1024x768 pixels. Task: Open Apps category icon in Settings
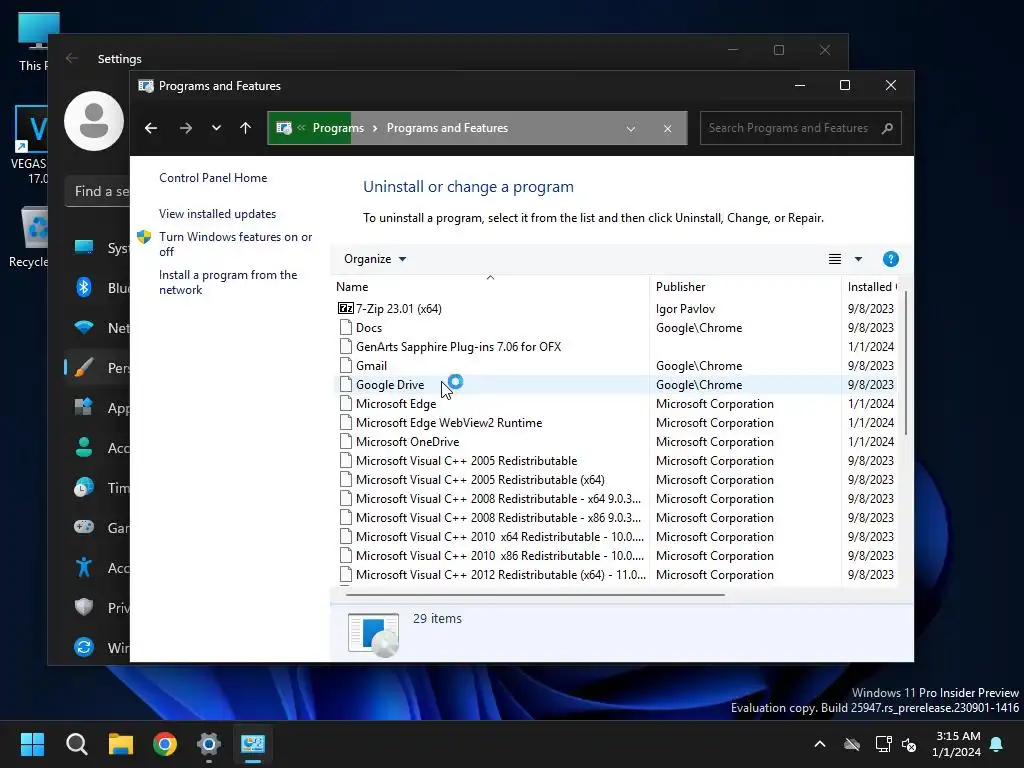point(84,408)
